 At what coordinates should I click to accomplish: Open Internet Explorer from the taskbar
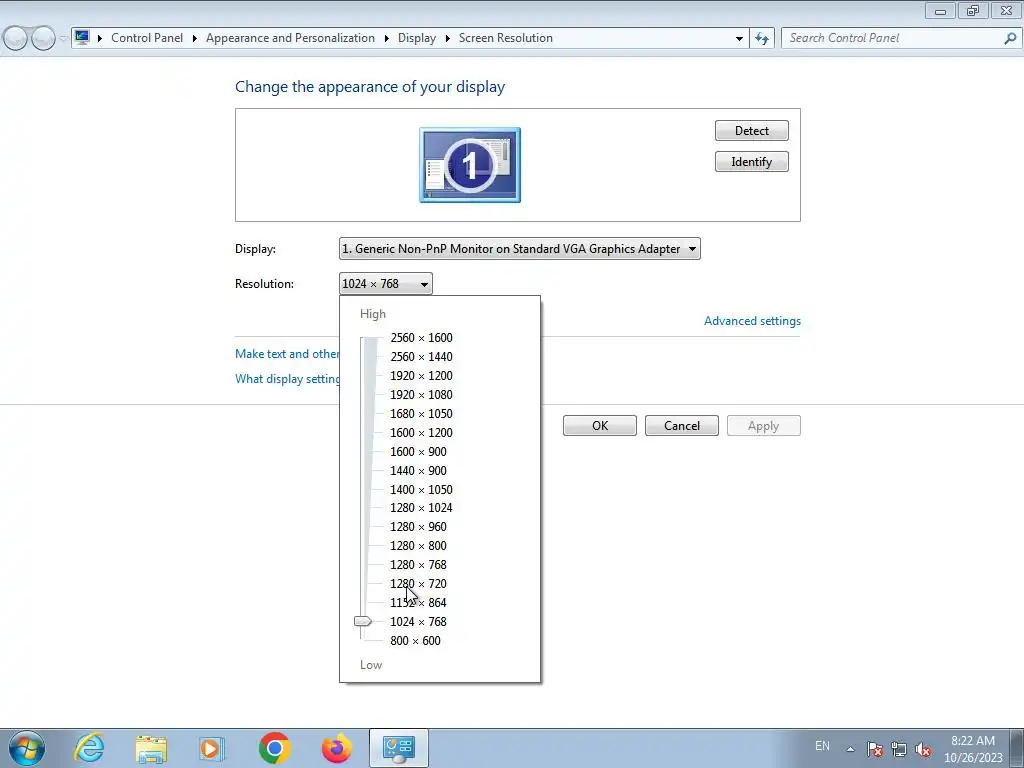(89, 748)
